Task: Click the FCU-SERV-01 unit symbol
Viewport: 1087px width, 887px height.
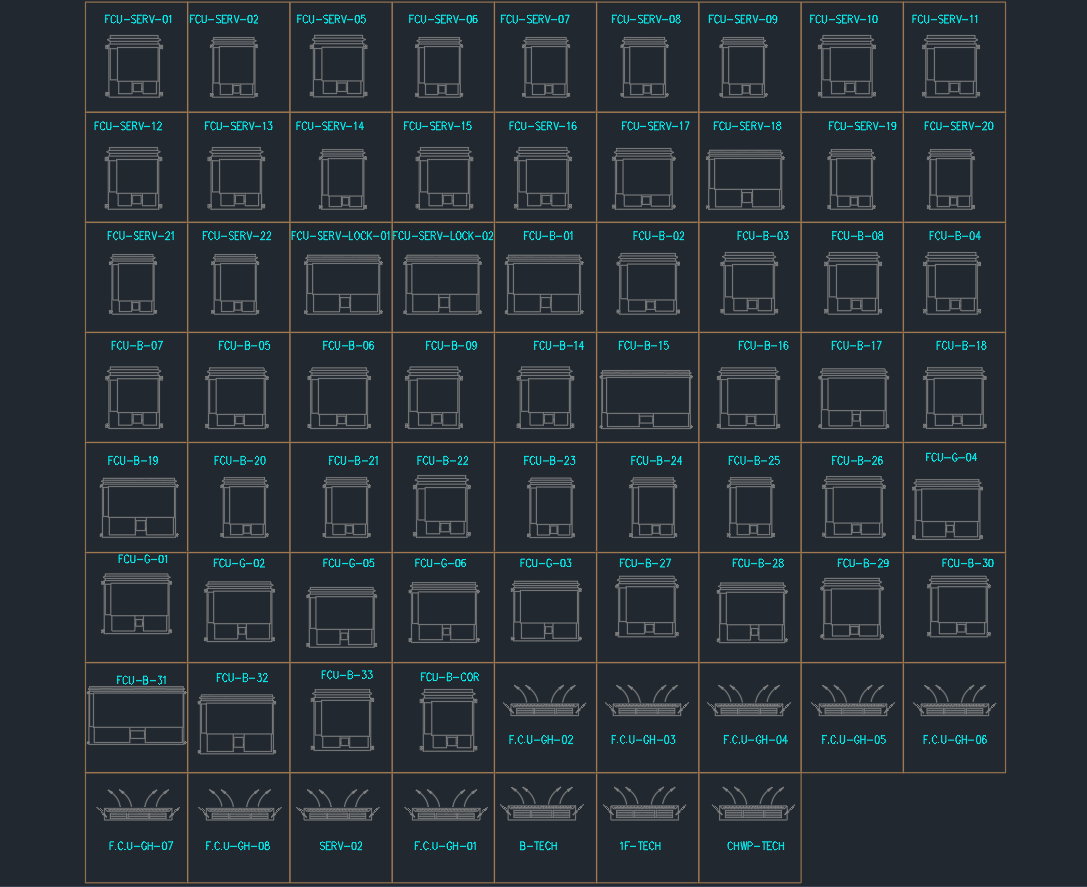Action: pyautogui.click(x=134, y=67)
